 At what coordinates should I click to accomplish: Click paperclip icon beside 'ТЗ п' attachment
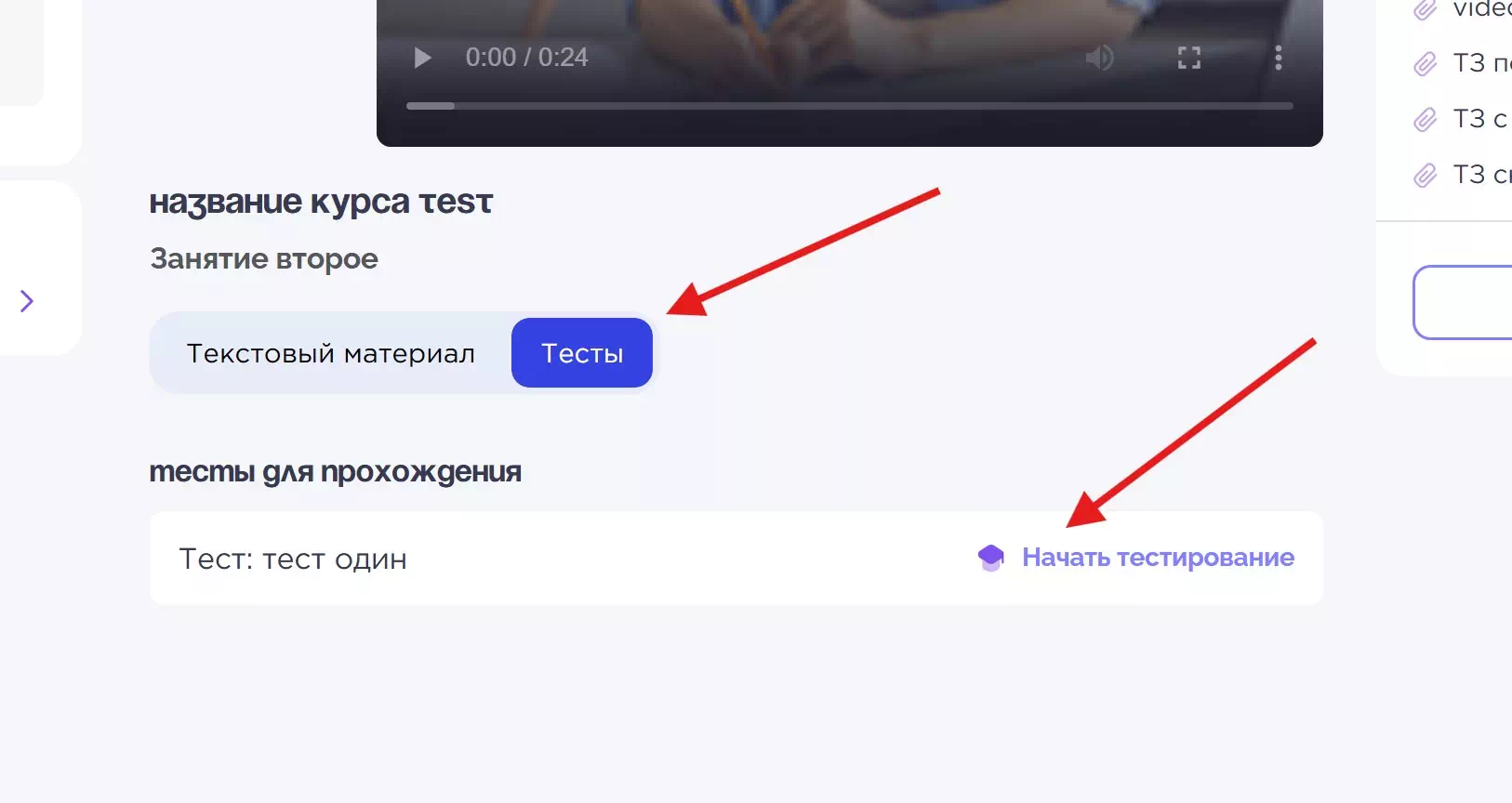tap(1425, 63)
